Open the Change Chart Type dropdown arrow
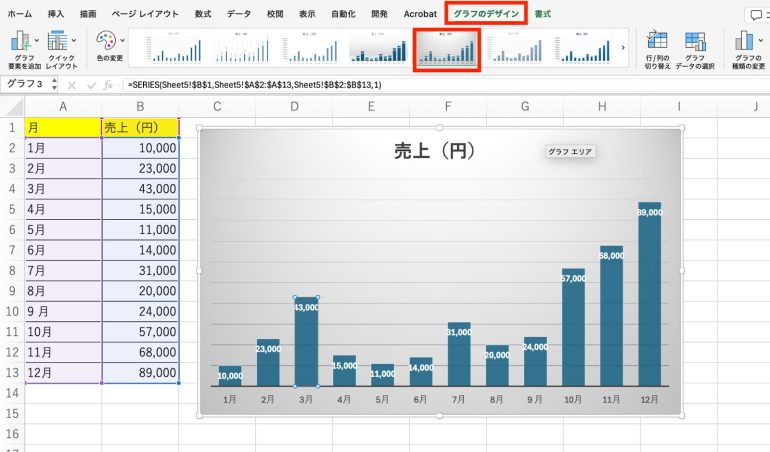The height and width of the screenshot is (452, 770). pos(761,40)
